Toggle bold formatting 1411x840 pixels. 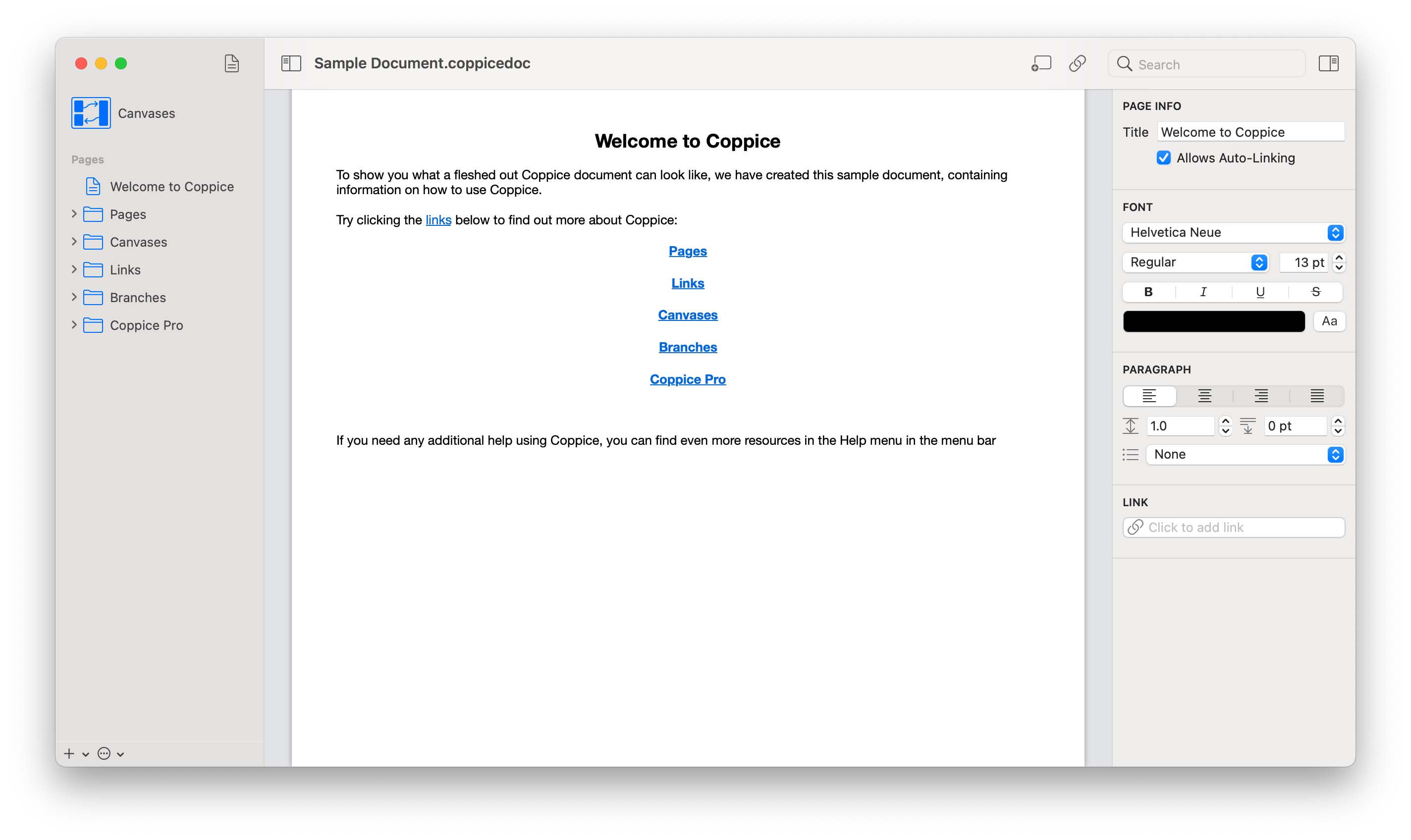(x=1148, y=292)
